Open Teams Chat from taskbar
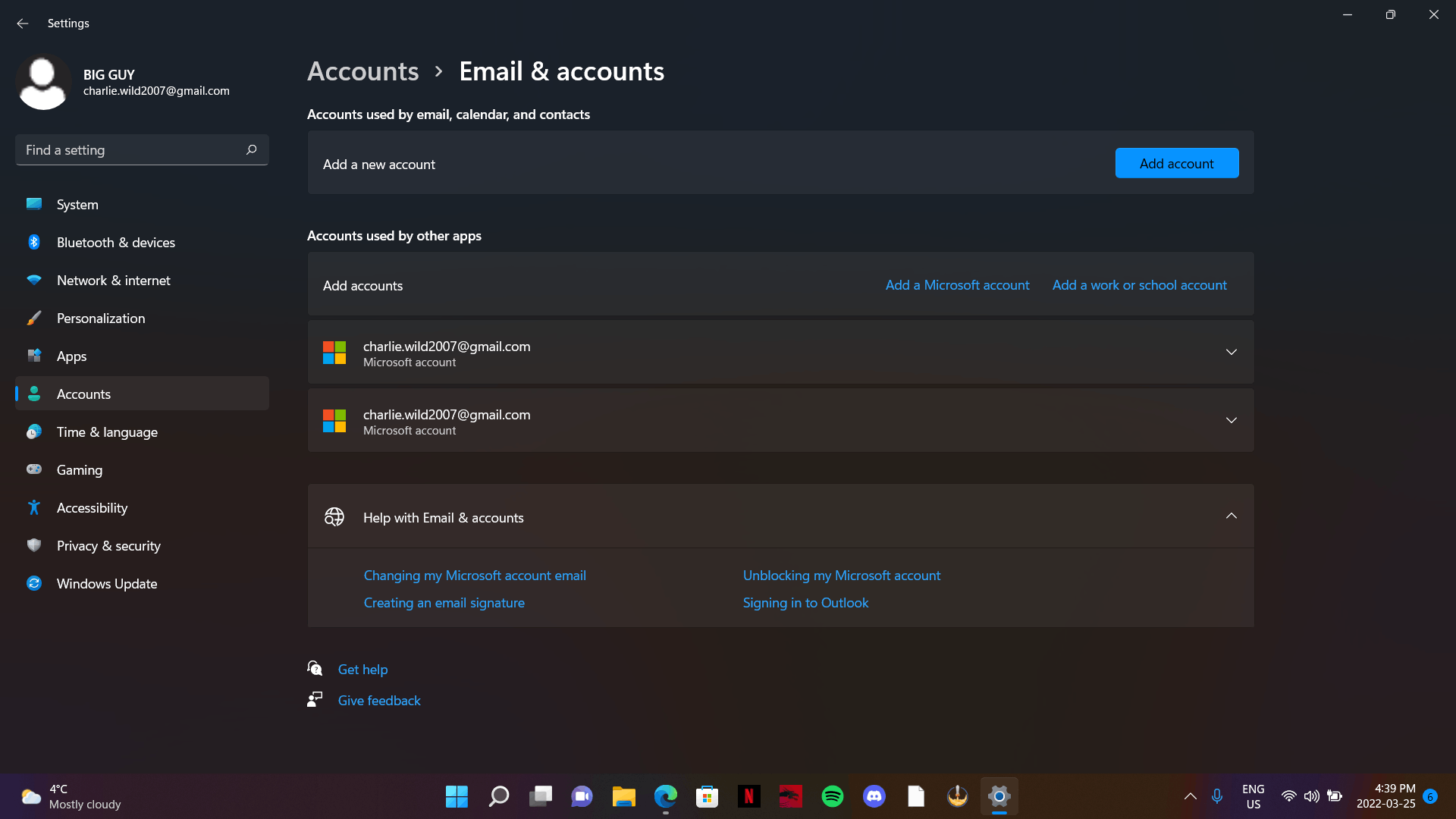 click(582, 796)
